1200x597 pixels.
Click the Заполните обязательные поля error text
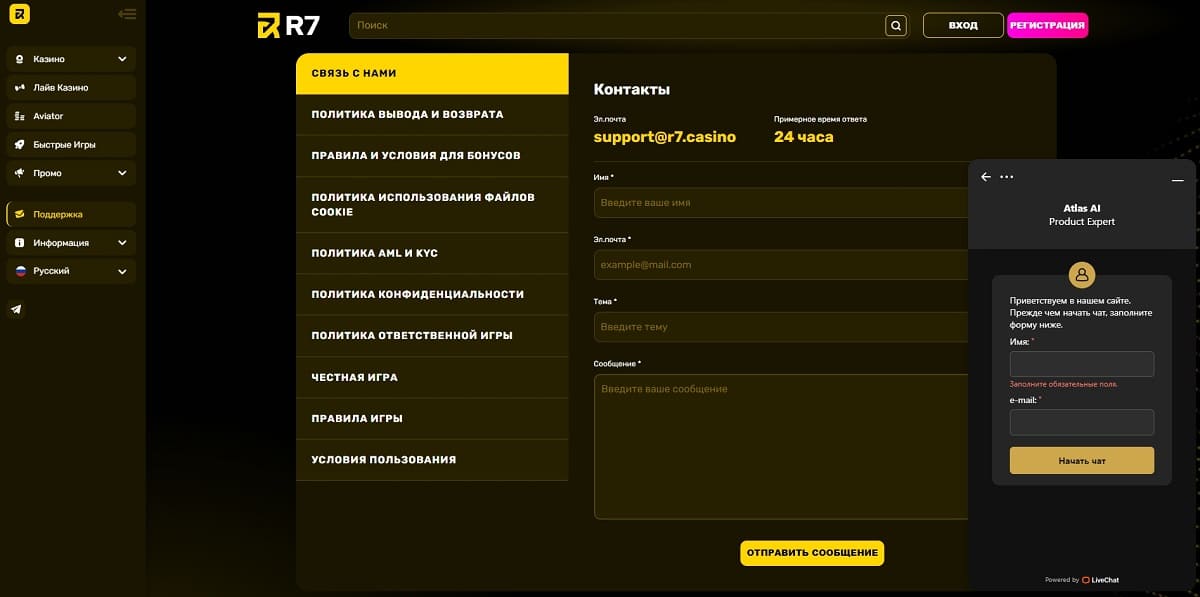coord(1064,384)
